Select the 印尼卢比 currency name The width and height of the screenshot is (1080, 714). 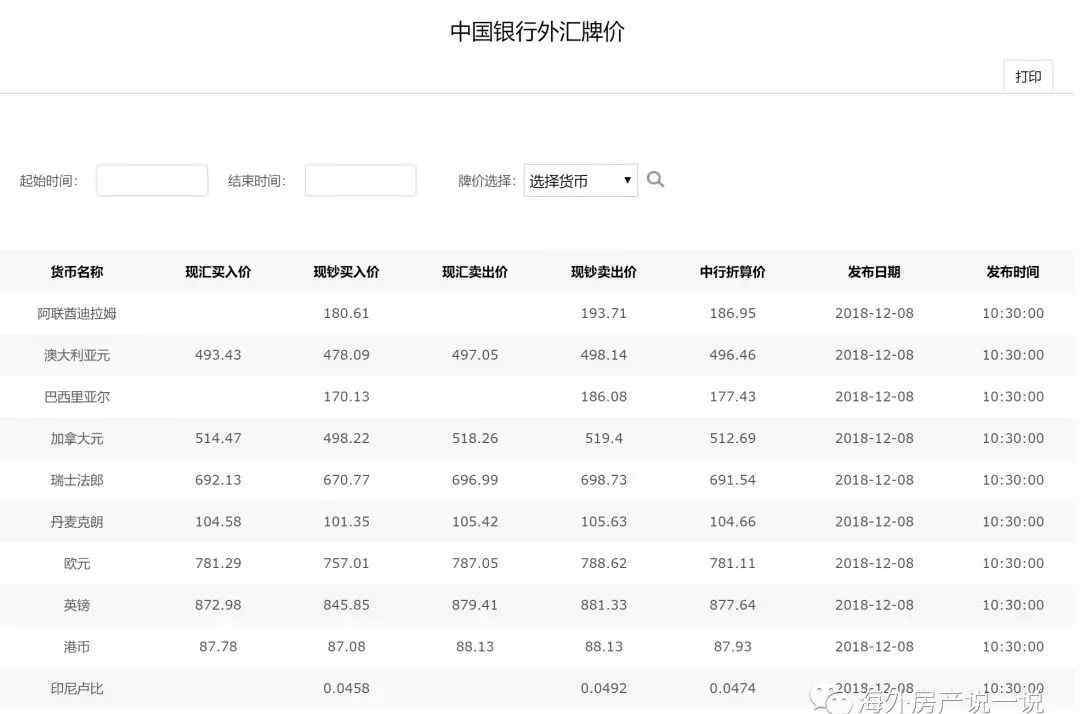click(76, 689)
